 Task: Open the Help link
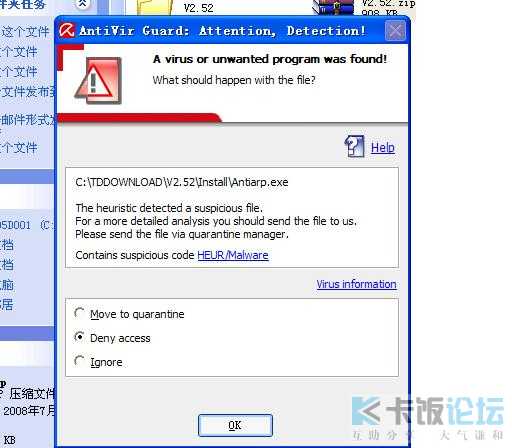pyautogui.click(x=383, y=147)
